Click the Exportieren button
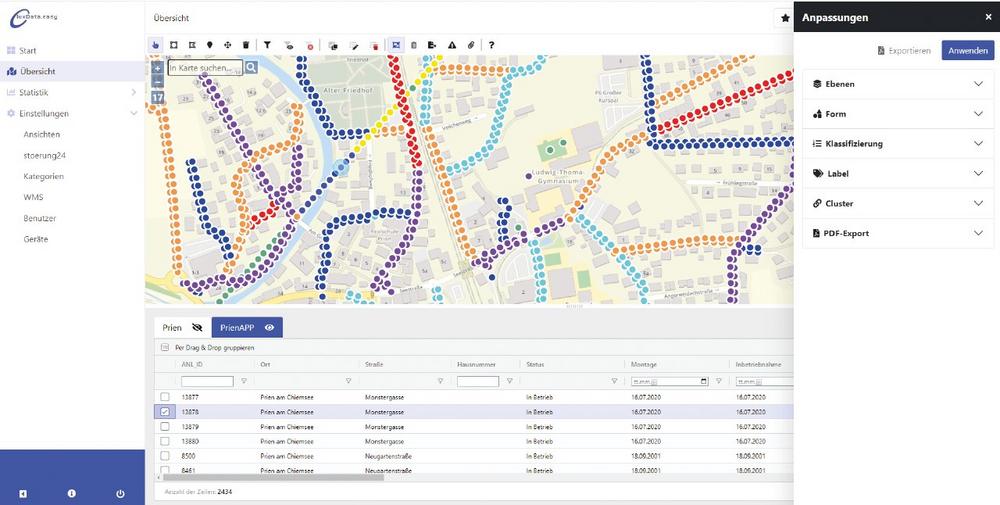The image size is (1000, 505). 903,50
